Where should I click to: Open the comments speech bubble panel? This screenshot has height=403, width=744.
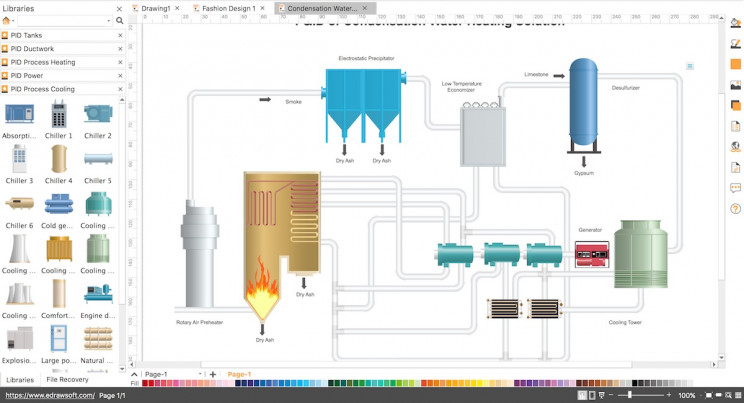(x=735, y=188)
